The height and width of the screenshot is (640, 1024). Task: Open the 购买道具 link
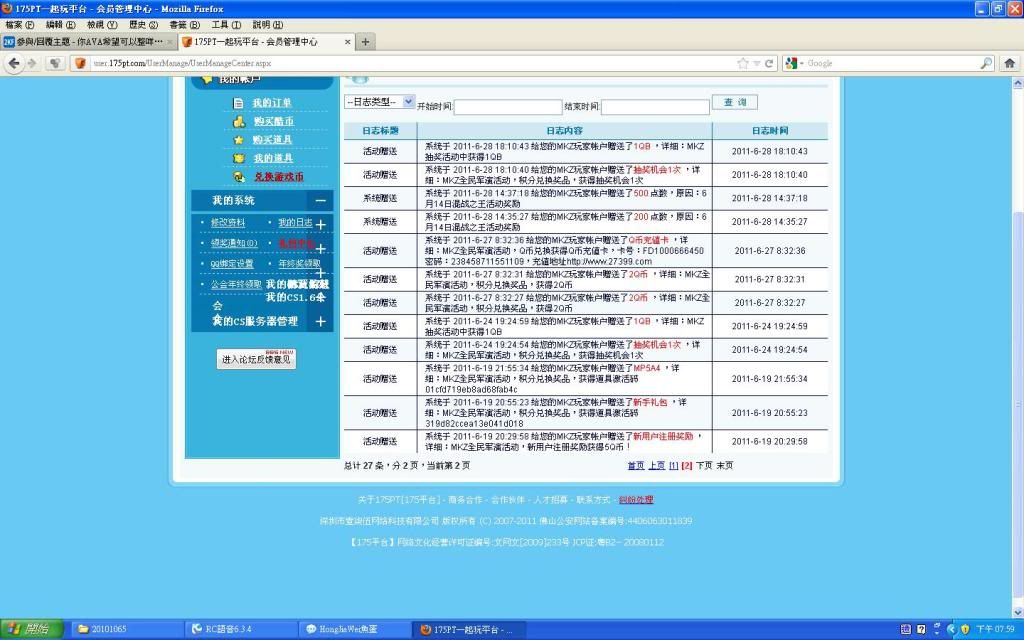pyautogui.click(x=272, y=140)
